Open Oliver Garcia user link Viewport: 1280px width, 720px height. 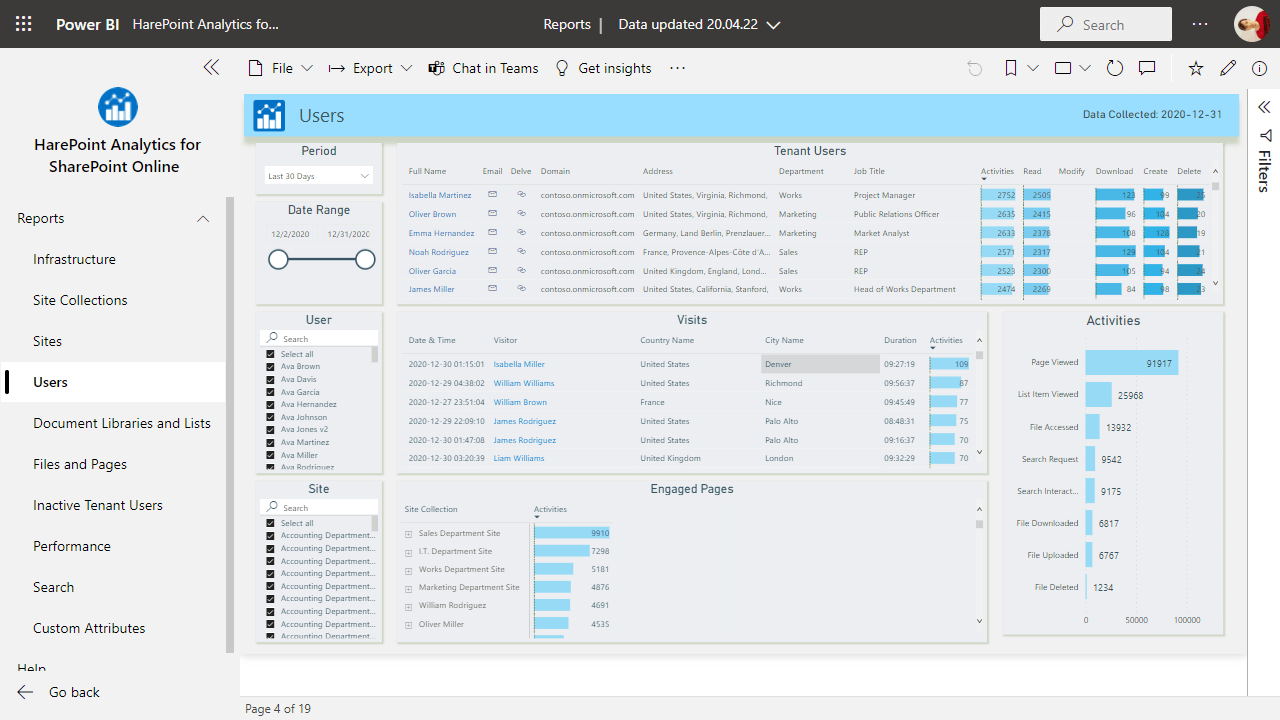[432, 271]
